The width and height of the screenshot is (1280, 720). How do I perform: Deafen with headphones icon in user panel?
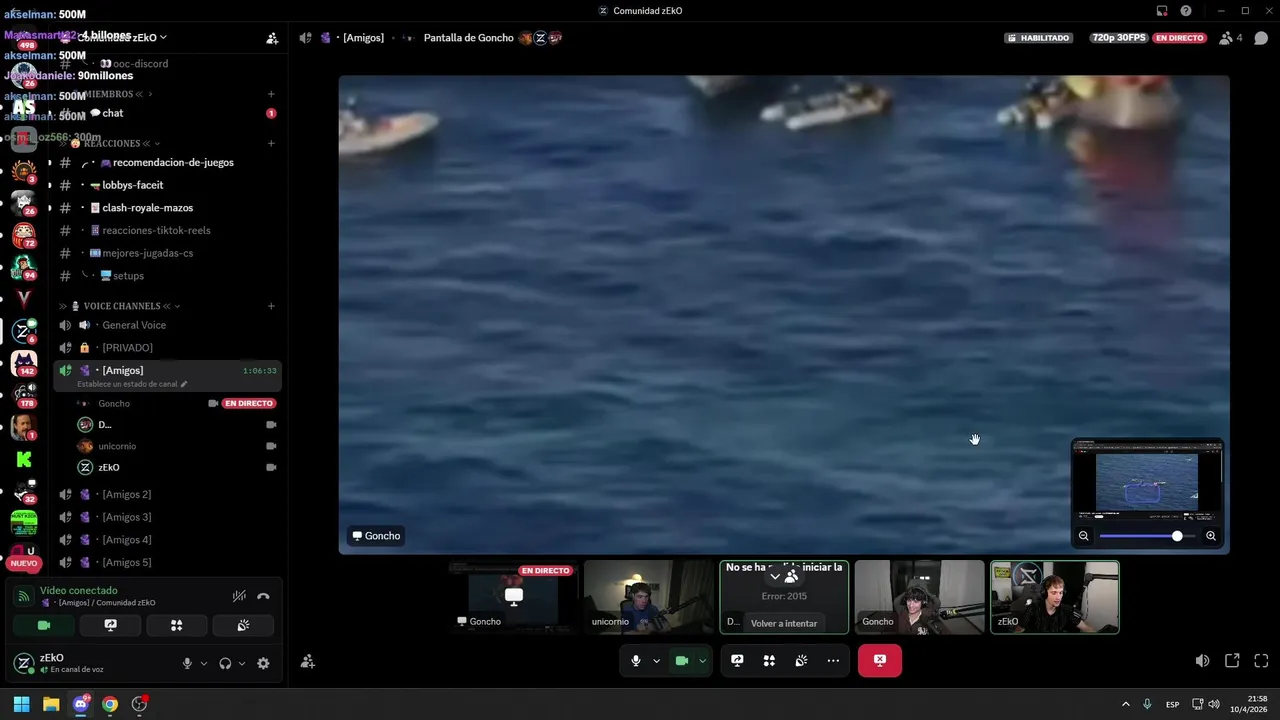225,663
